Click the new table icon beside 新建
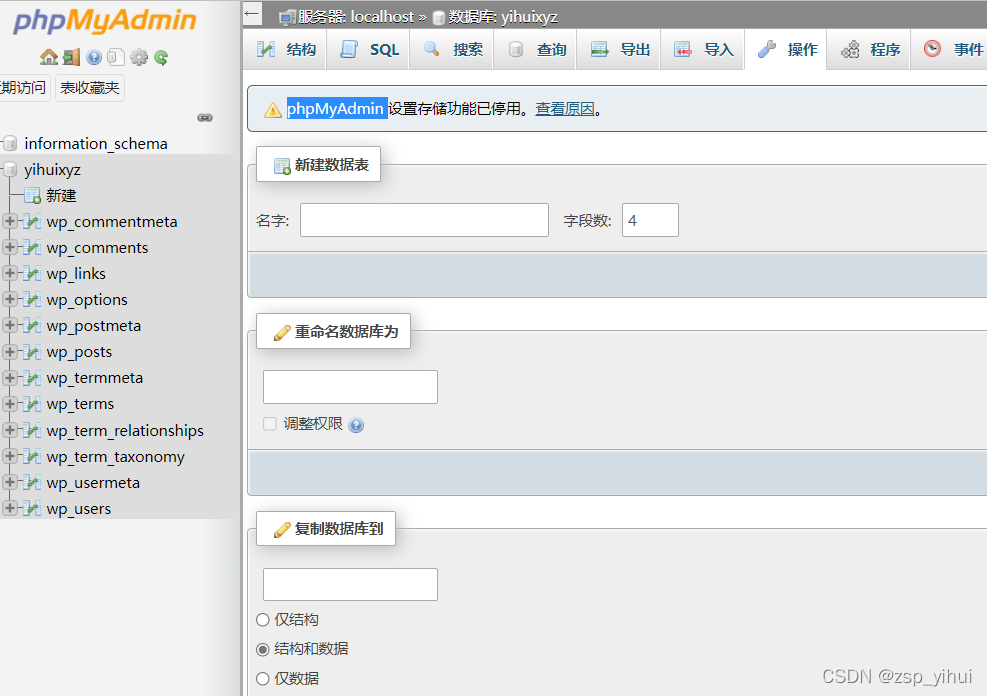 point(32,196)
